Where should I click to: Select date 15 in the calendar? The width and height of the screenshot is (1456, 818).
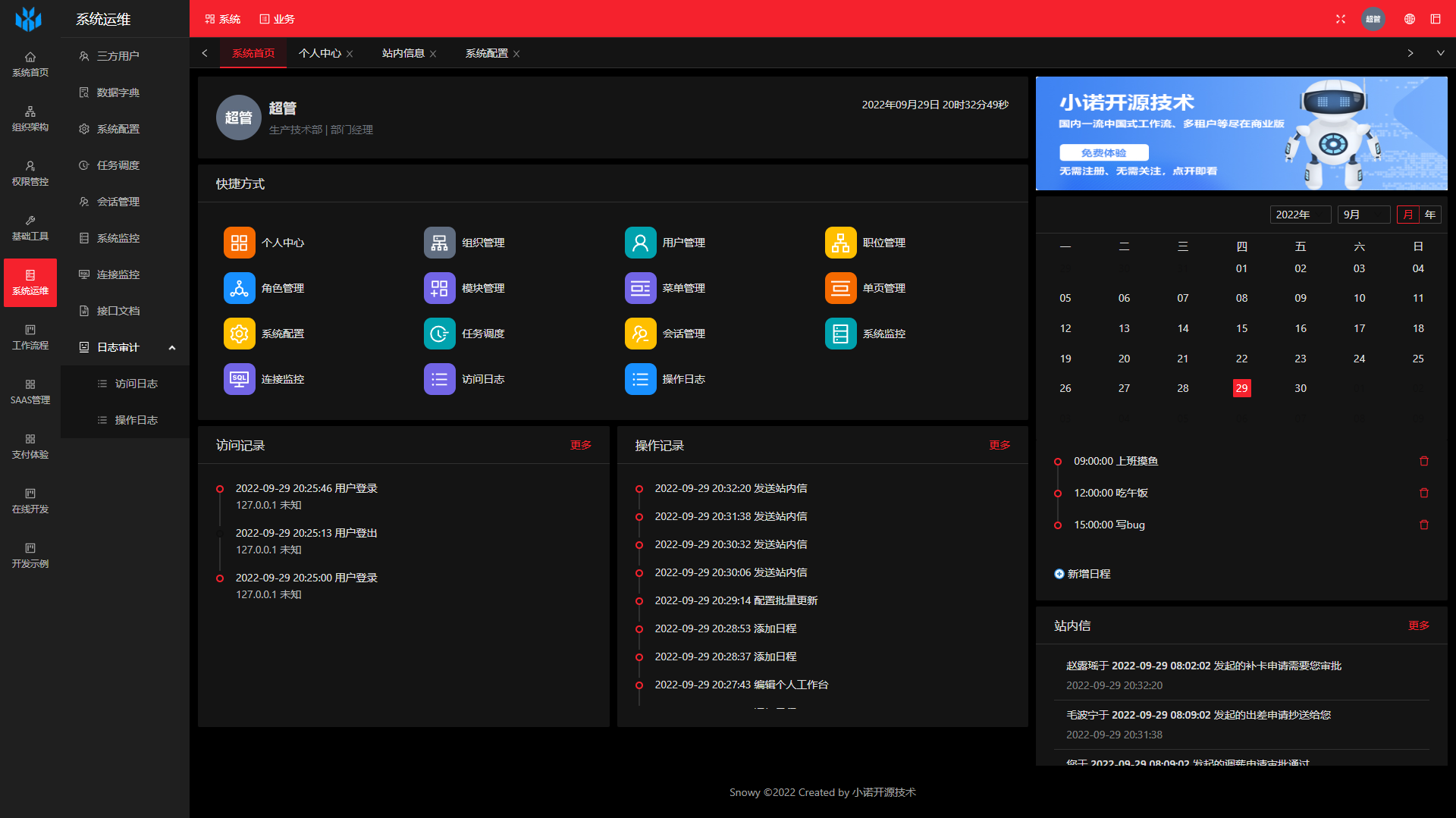point(1241,328)
